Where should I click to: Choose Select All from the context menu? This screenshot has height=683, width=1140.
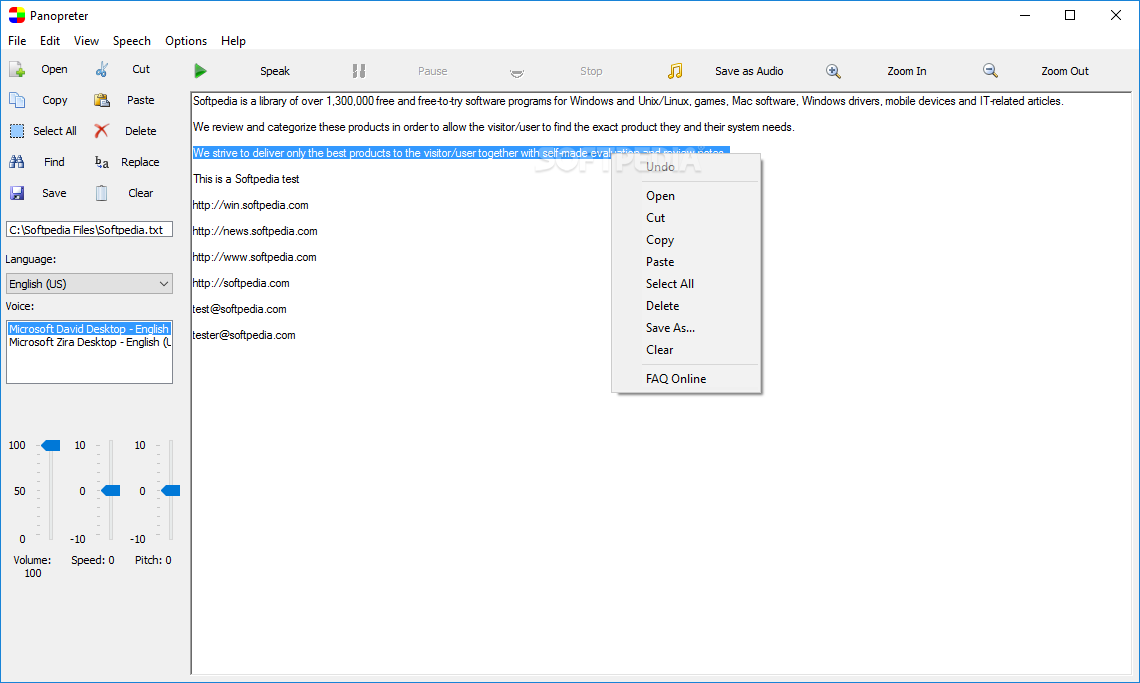coord(686,284)
